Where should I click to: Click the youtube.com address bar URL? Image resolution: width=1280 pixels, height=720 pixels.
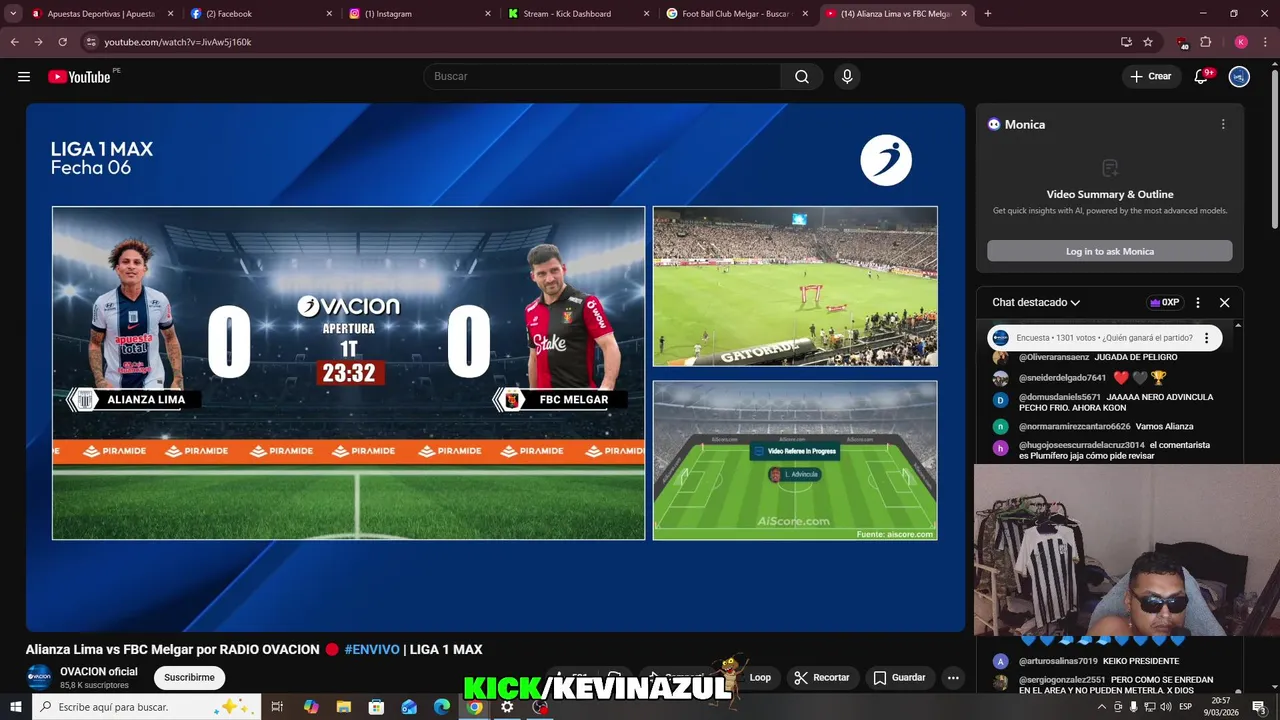[x=178, y=42]
